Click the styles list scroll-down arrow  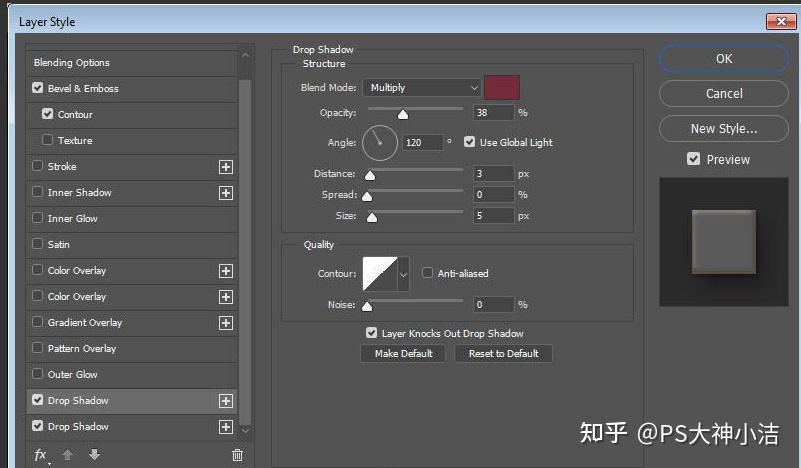245,430
